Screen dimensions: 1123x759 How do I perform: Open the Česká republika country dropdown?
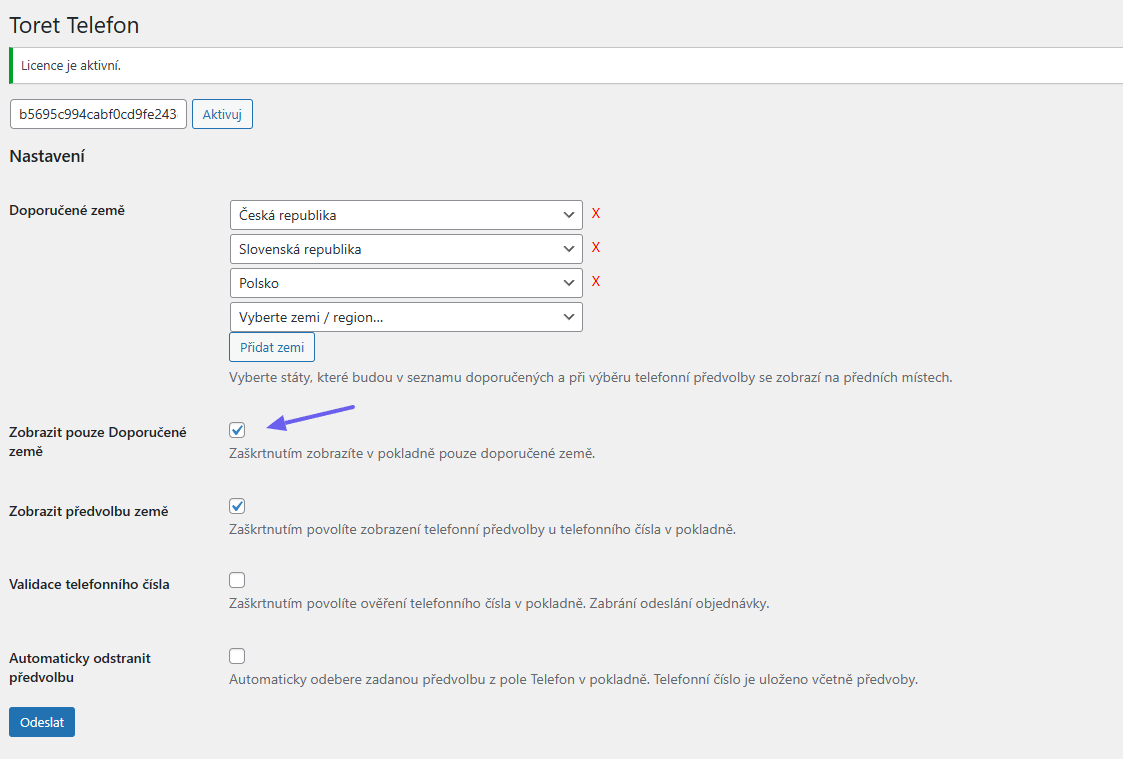coord(405,215)
